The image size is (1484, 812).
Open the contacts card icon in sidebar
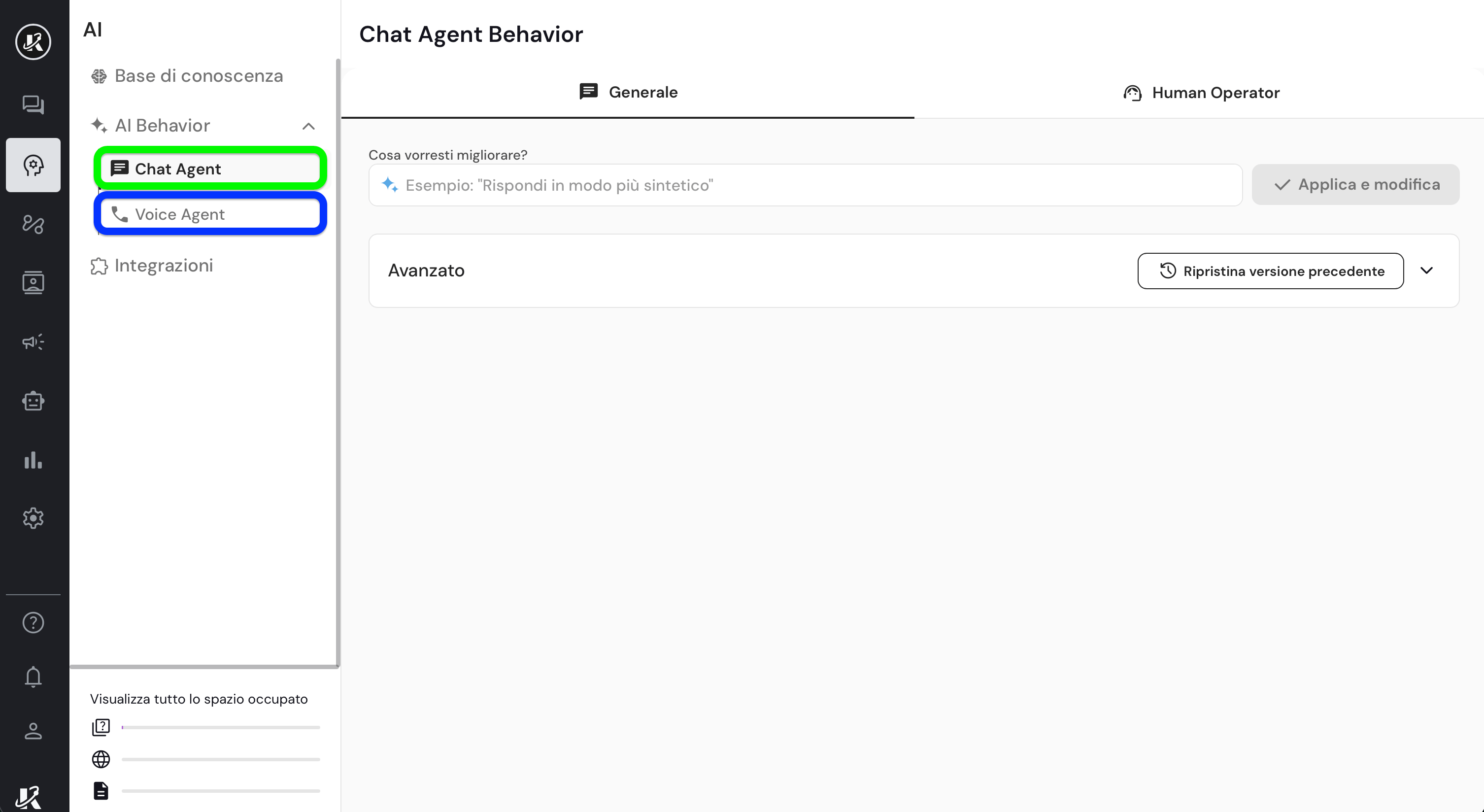tap(33, 282)
